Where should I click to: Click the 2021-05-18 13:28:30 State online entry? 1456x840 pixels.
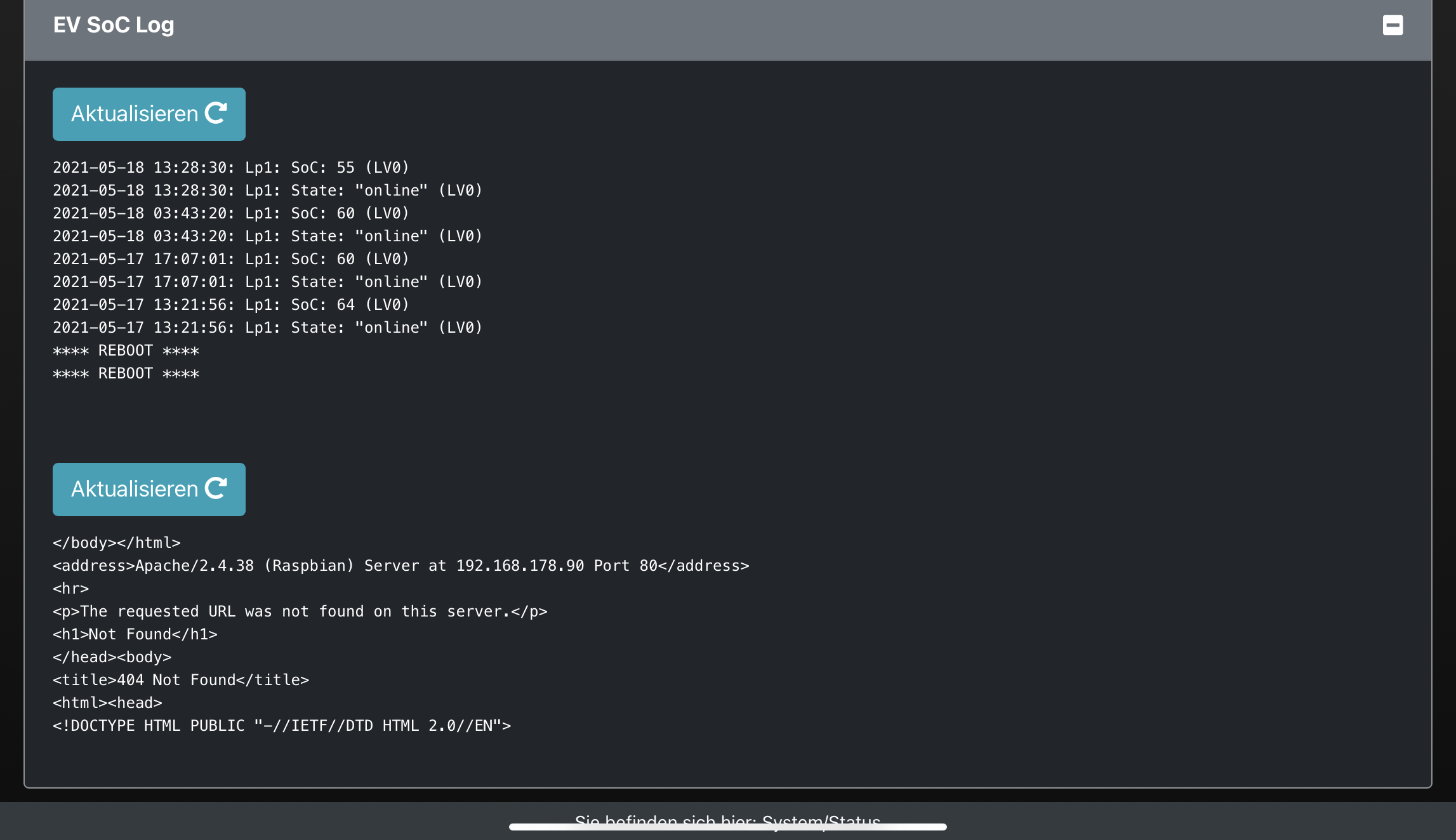pyautogui.click(x=267, y=190)
